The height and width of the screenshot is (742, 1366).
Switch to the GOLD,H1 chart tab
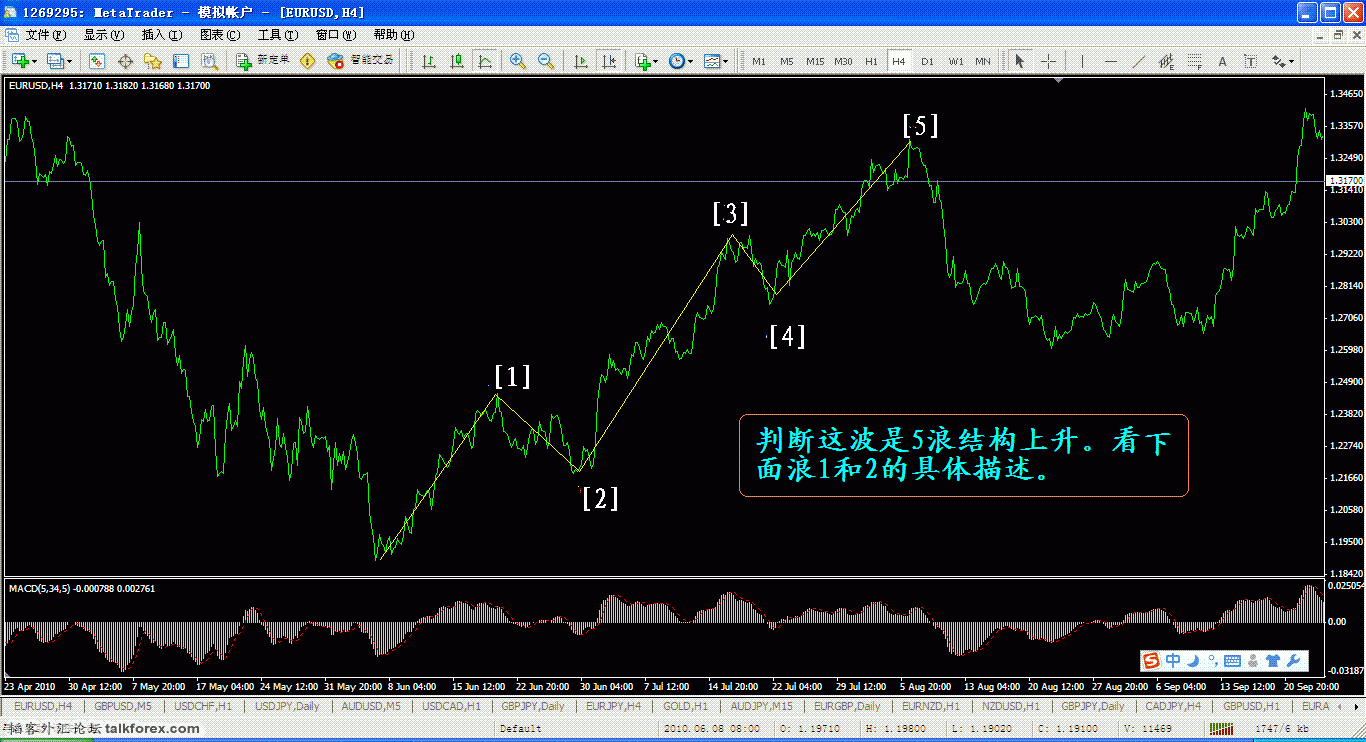[685, 706]
